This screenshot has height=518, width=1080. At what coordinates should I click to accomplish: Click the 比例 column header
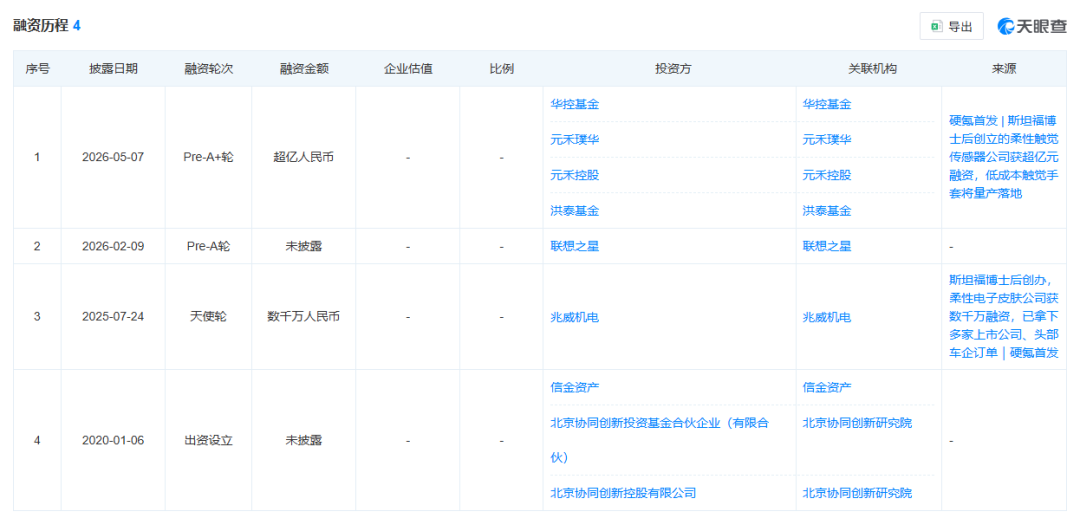pos(501,69)
